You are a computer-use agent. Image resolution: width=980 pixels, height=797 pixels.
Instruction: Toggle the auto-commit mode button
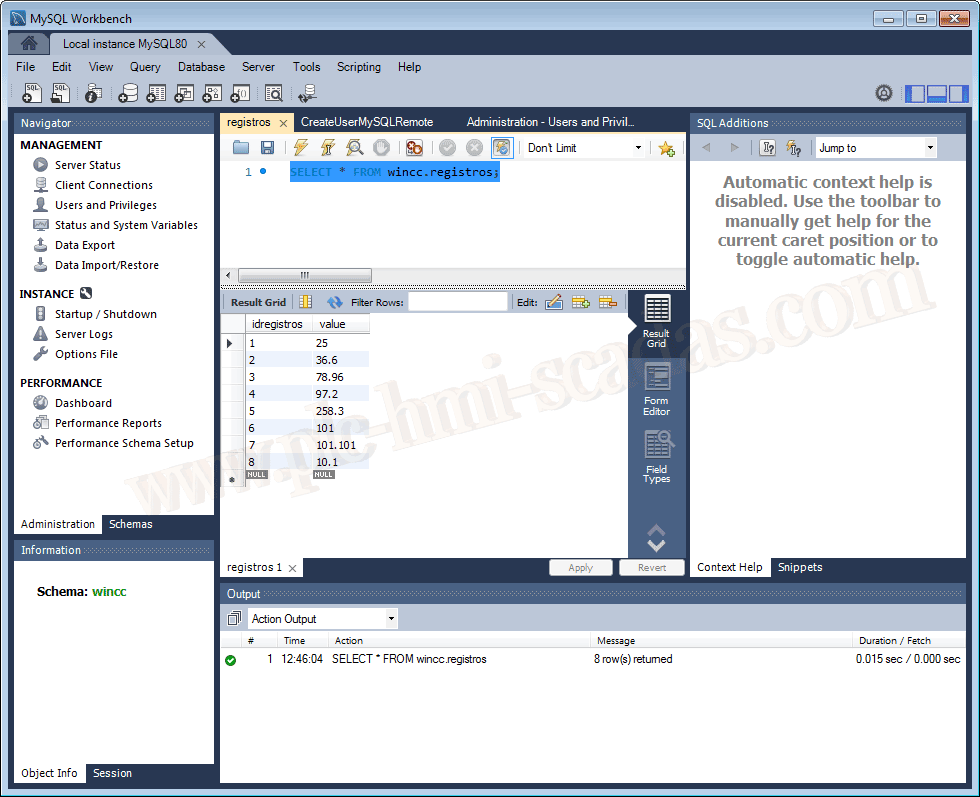coord(502,148)
